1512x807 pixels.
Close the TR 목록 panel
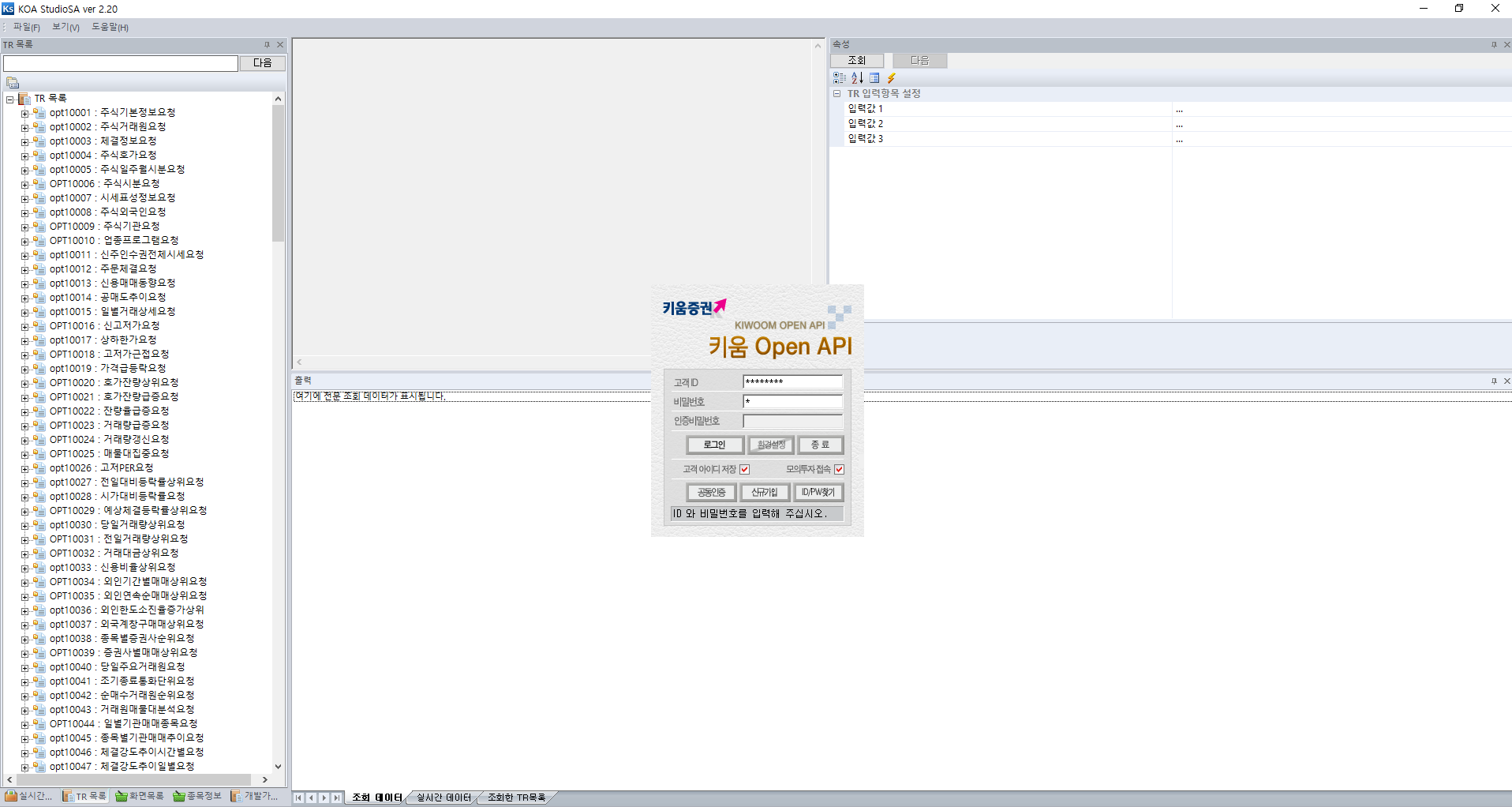[x=280, y=45]
